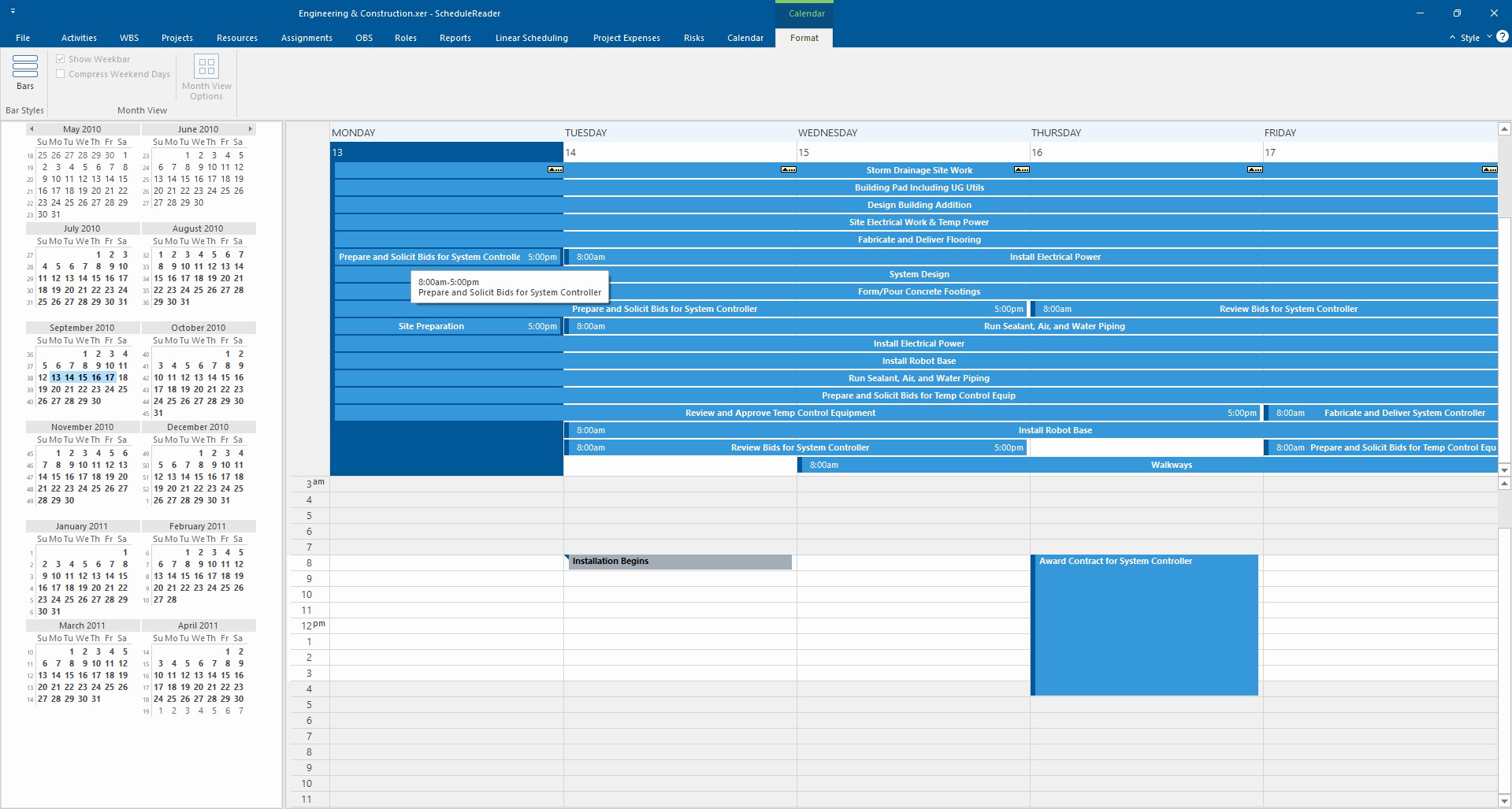The height and width of the screenshot is (809, 1512).
Task: Expand more items on Wednesday 15
Action: pyautogui.click(x=1022, y=169)
